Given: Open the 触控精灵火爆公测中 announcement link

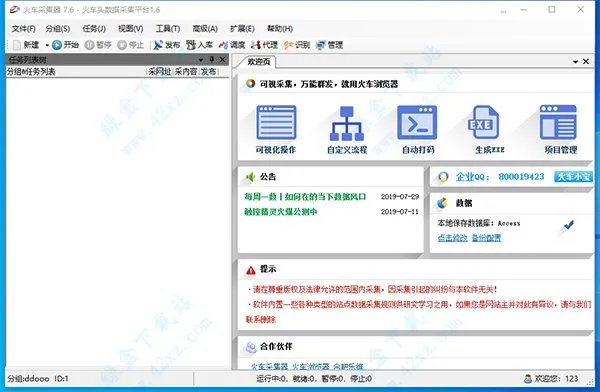Looking at the screenshot, I should (281, 212).
